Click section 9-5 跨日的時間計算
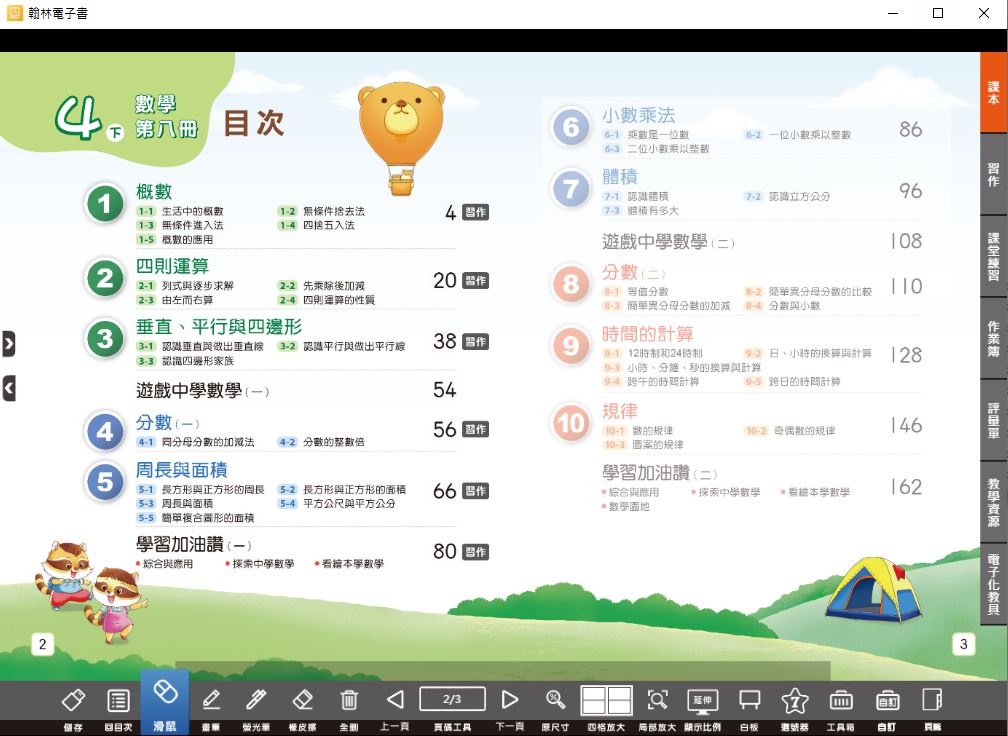Image resolution: width=1008 pixels, height=736 pixels. click(792, 381)
